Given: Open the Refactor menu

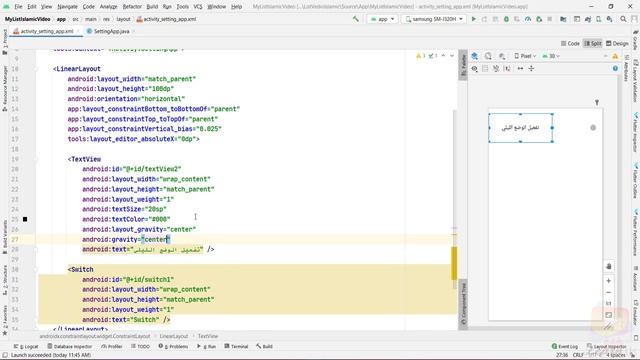Looking at the screenshot, I should (132, 7).
